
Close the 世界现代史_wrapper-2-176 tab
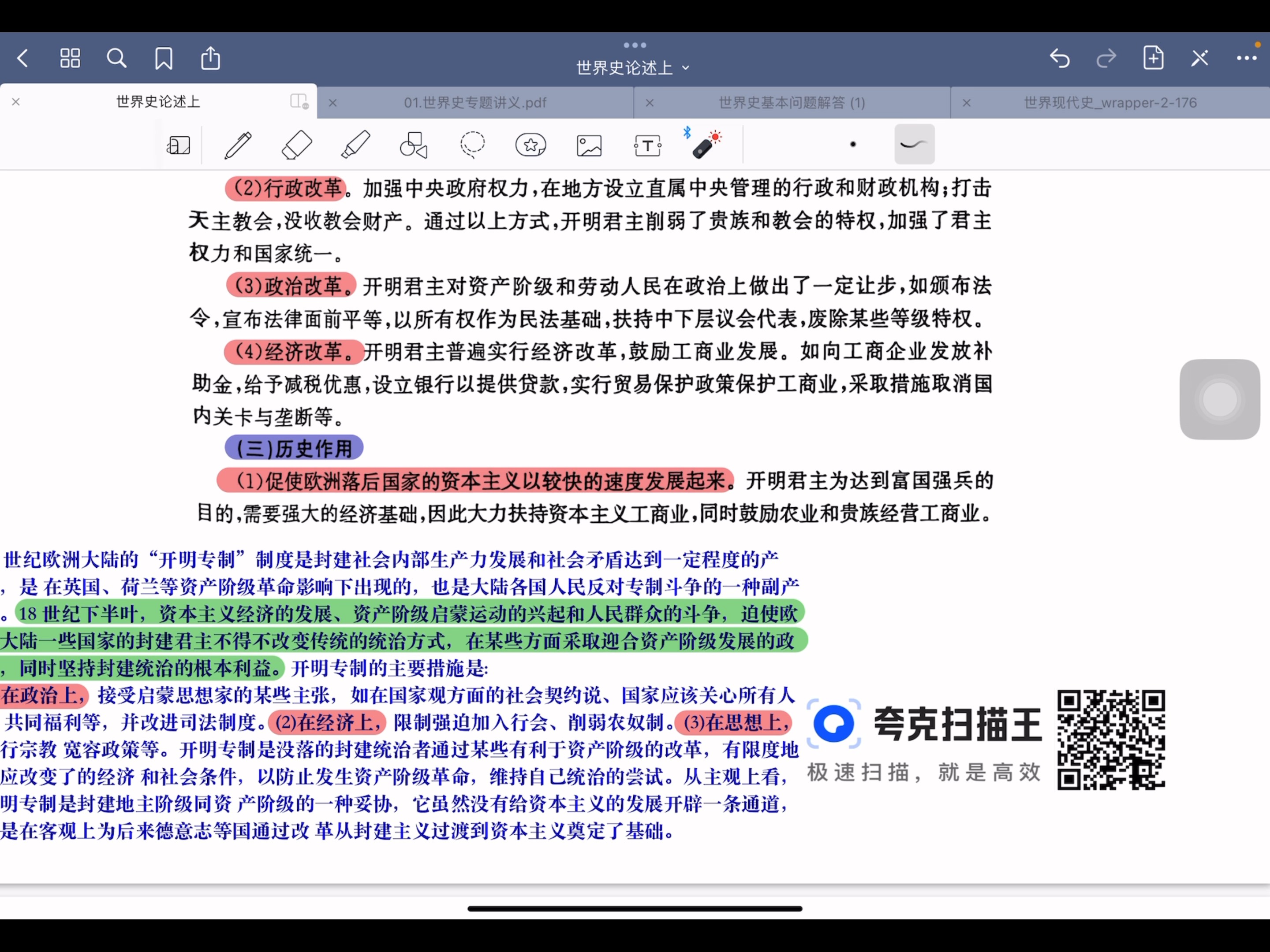pos(966,103)
